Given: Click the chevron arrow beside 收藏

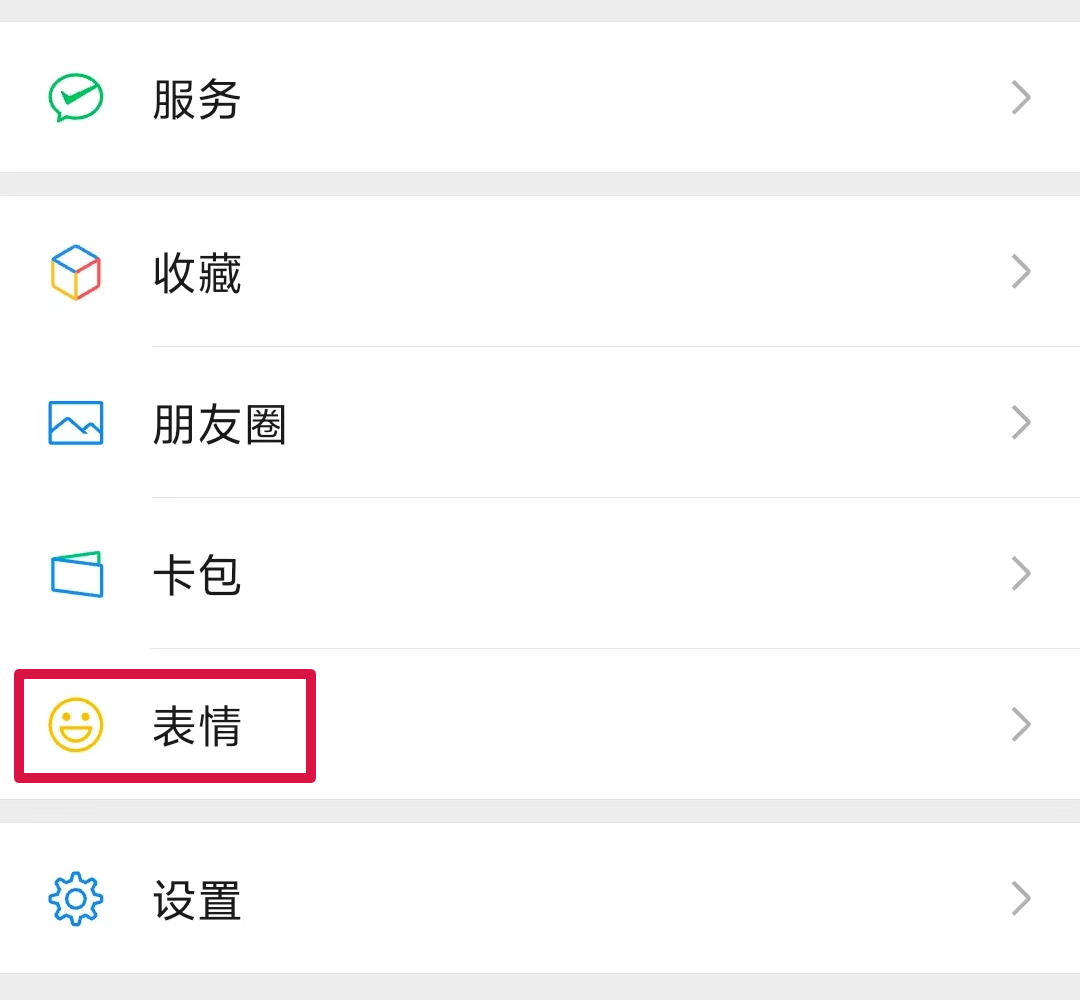Looking at the screenshot, I should (1021, 272).
